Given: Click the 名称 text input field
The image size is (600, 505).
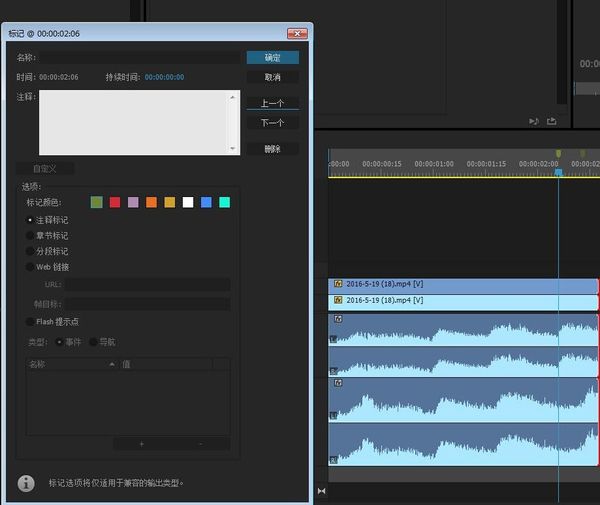Looking at the screenshot, I should pyautogui.click(x=139, y=57).
